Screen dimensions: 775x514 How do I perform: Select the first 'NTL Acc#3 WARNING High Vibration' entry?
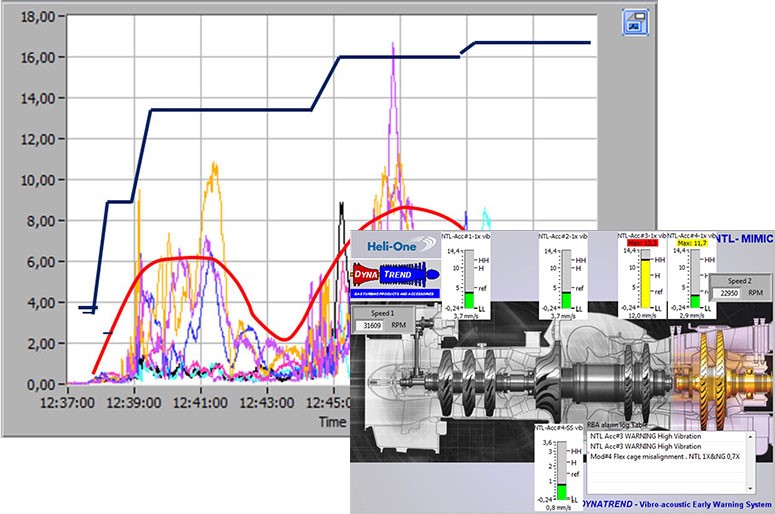(645, 436)
